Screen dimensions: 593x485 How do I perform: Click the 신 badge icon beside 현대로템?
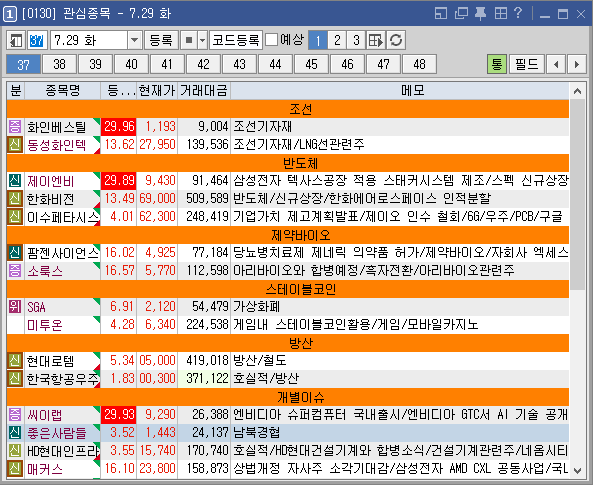[15, 361]
